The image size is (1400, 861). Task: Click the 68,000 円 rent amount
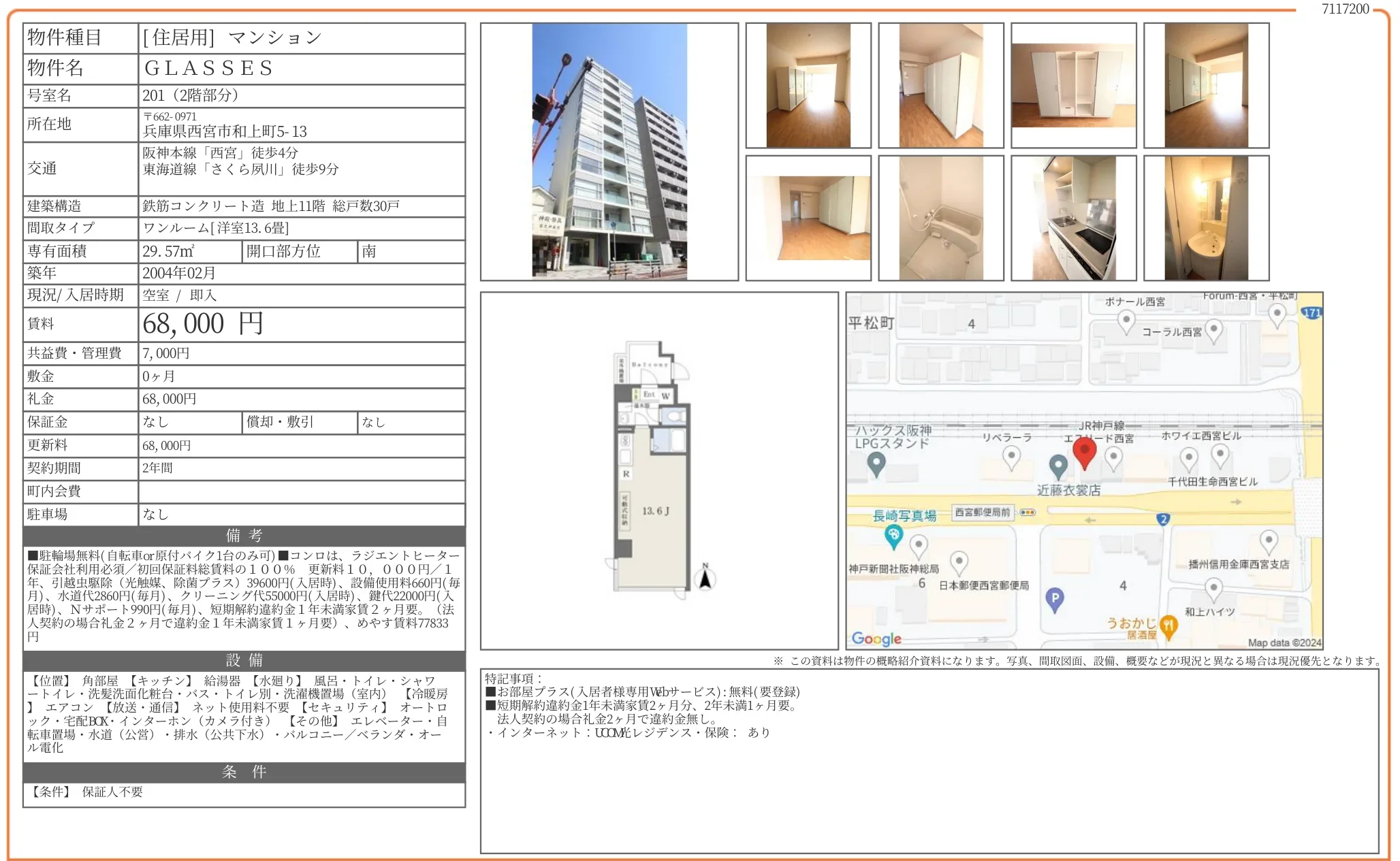tap(203, 324)
